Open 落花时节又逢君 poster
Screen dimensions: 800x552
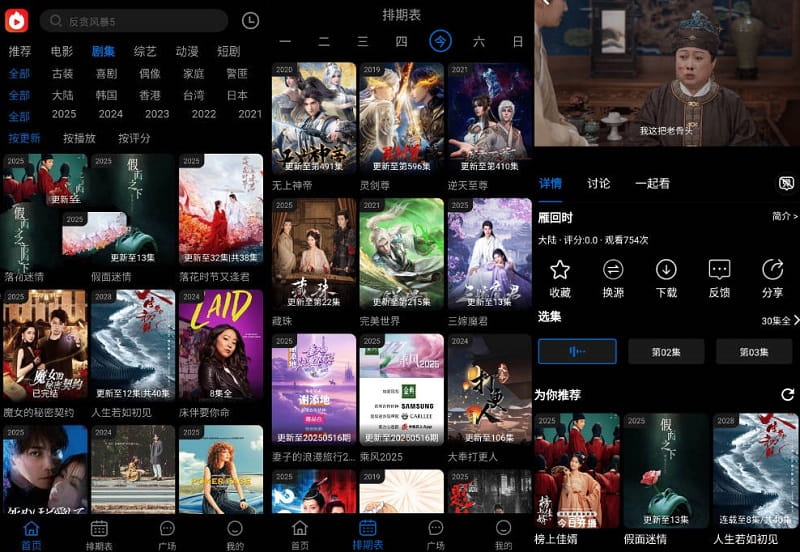click(x=221, y=210)
